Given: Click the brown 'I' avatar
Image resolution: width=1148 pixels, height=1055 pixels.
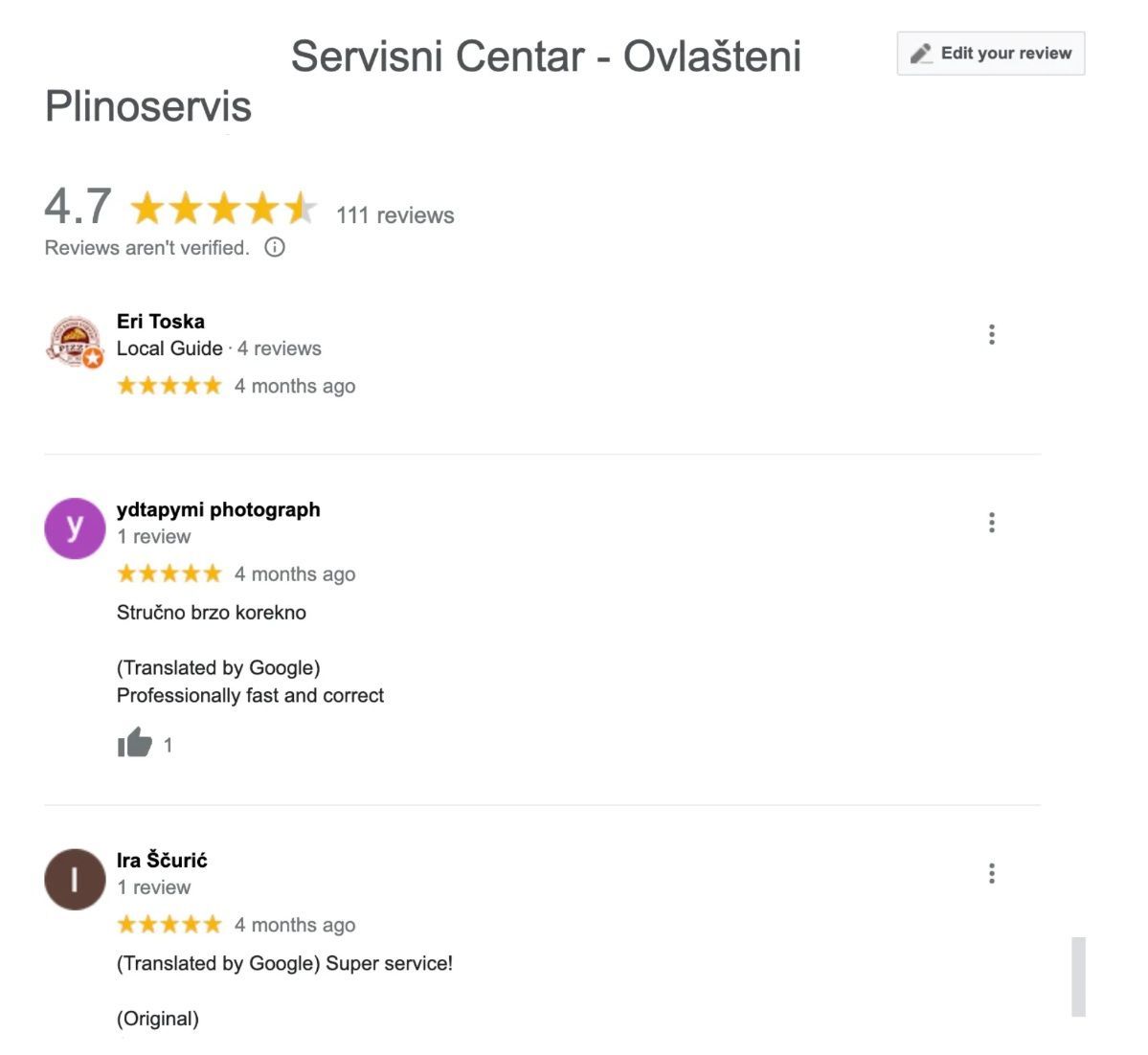Looking at the screenshot, I should (x=75, y=879).
